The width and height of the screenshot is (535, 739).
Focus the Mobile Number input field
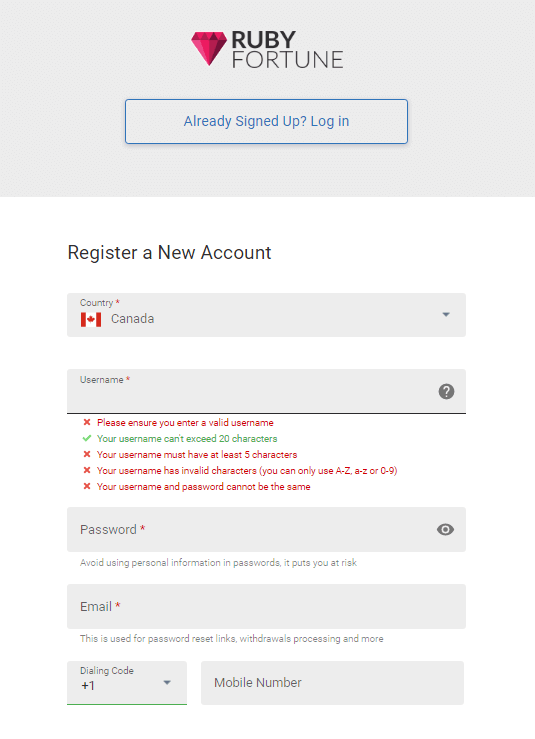[332, 682]
